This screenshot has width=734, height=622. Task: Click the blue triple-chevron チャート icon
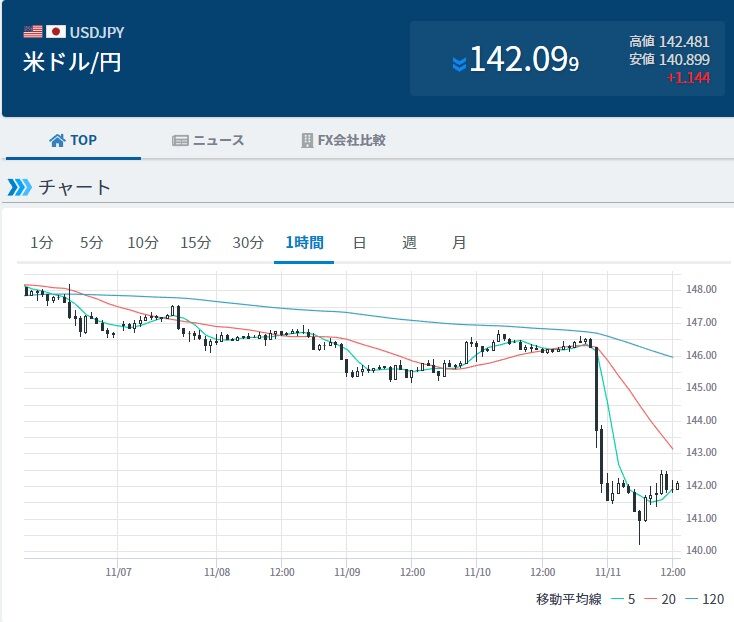19,187
